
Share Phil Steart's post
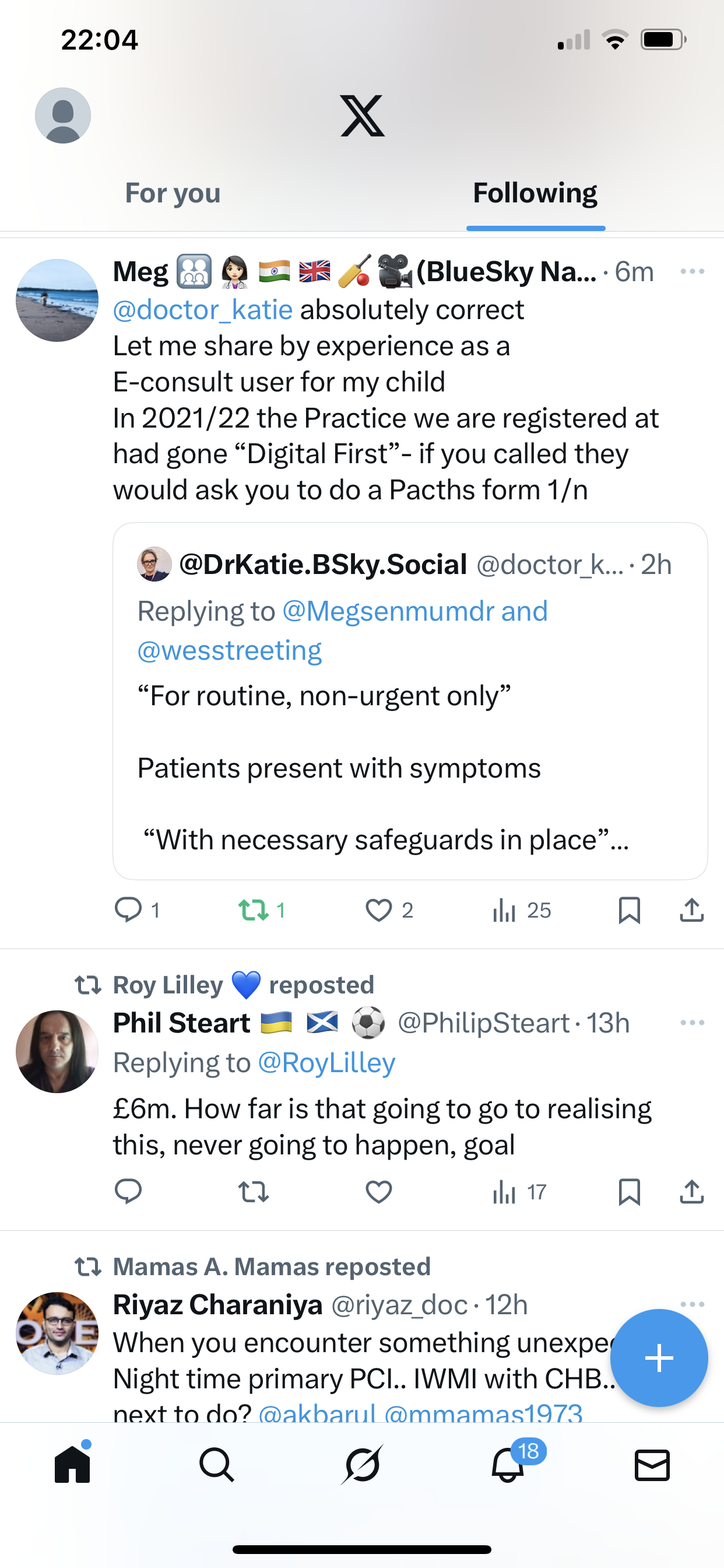pyautogui.click(x=692, y=1192)
